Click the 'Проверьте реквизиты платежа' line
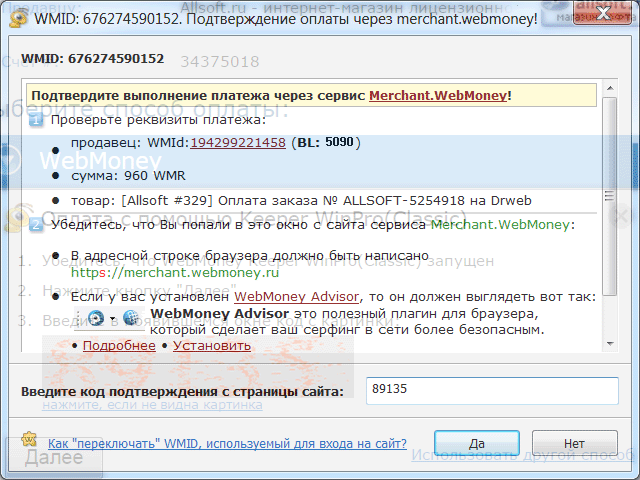Image resolution: width=640 pixels, height=480 pixels. point(158,120)
